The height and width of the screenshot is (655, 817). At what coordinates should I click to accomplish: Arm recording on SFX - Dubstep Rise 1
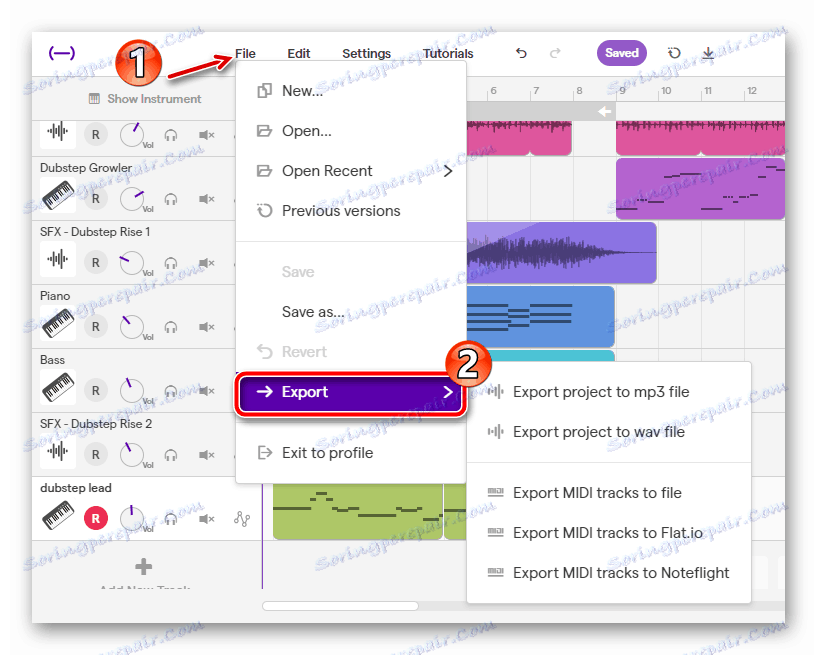[x=95, y=263]
